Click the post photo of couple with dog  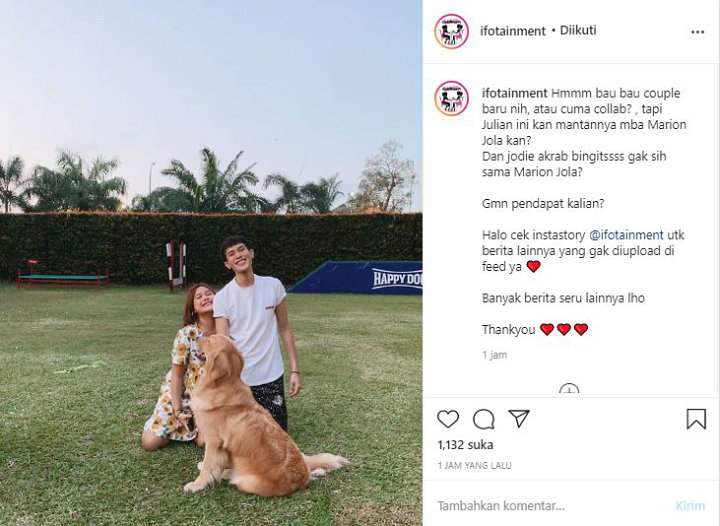[211, 263]
